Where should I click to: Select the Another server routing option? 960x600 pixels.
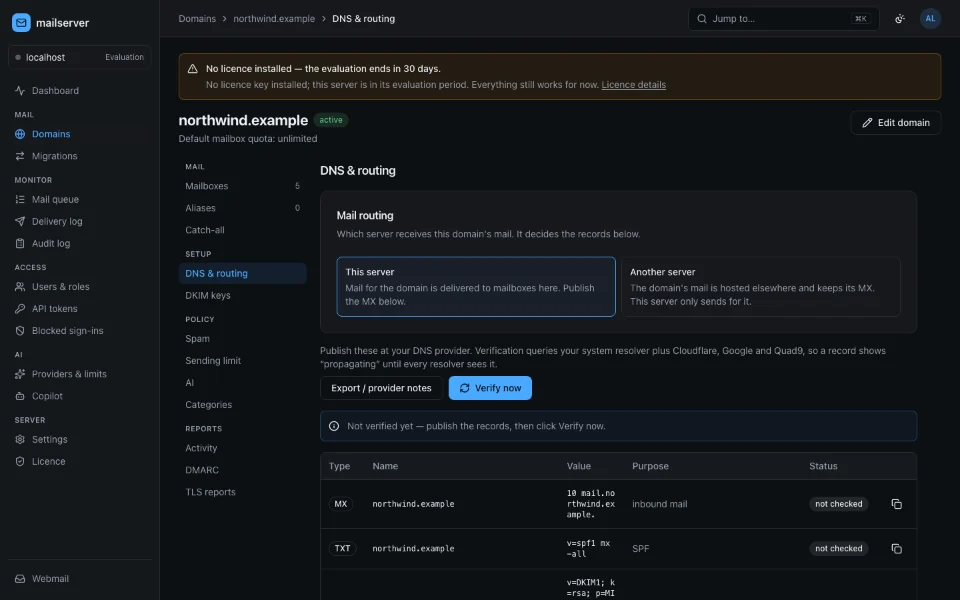point(760,287)
